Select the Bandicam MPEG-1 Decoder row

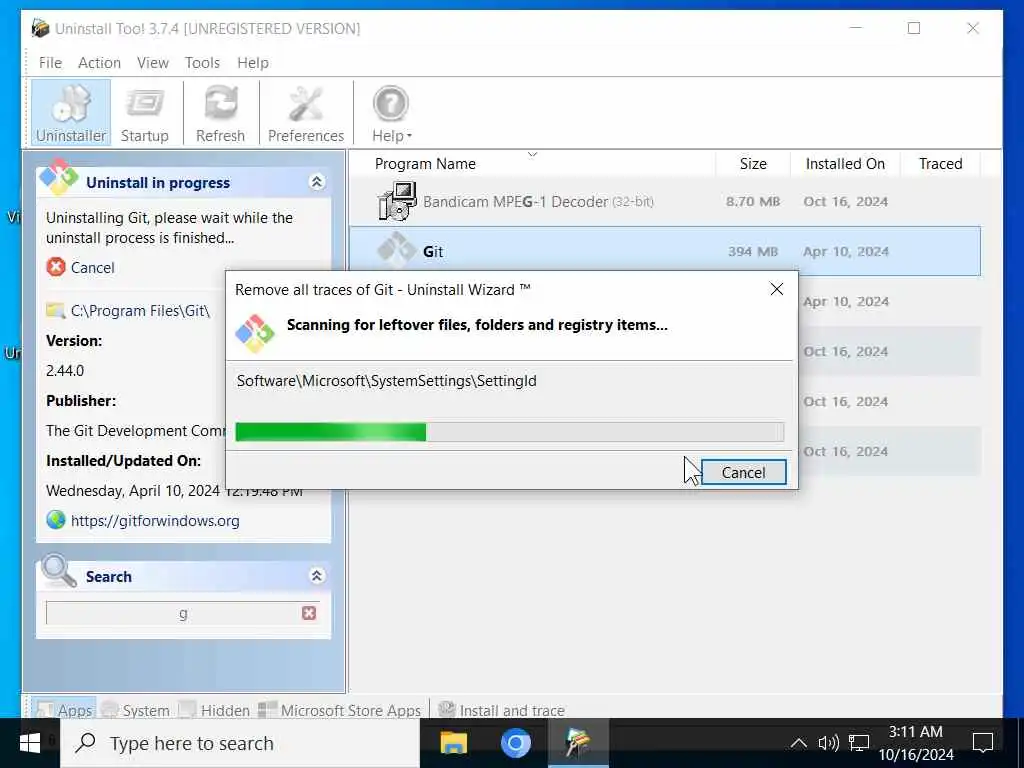[665, 201]
